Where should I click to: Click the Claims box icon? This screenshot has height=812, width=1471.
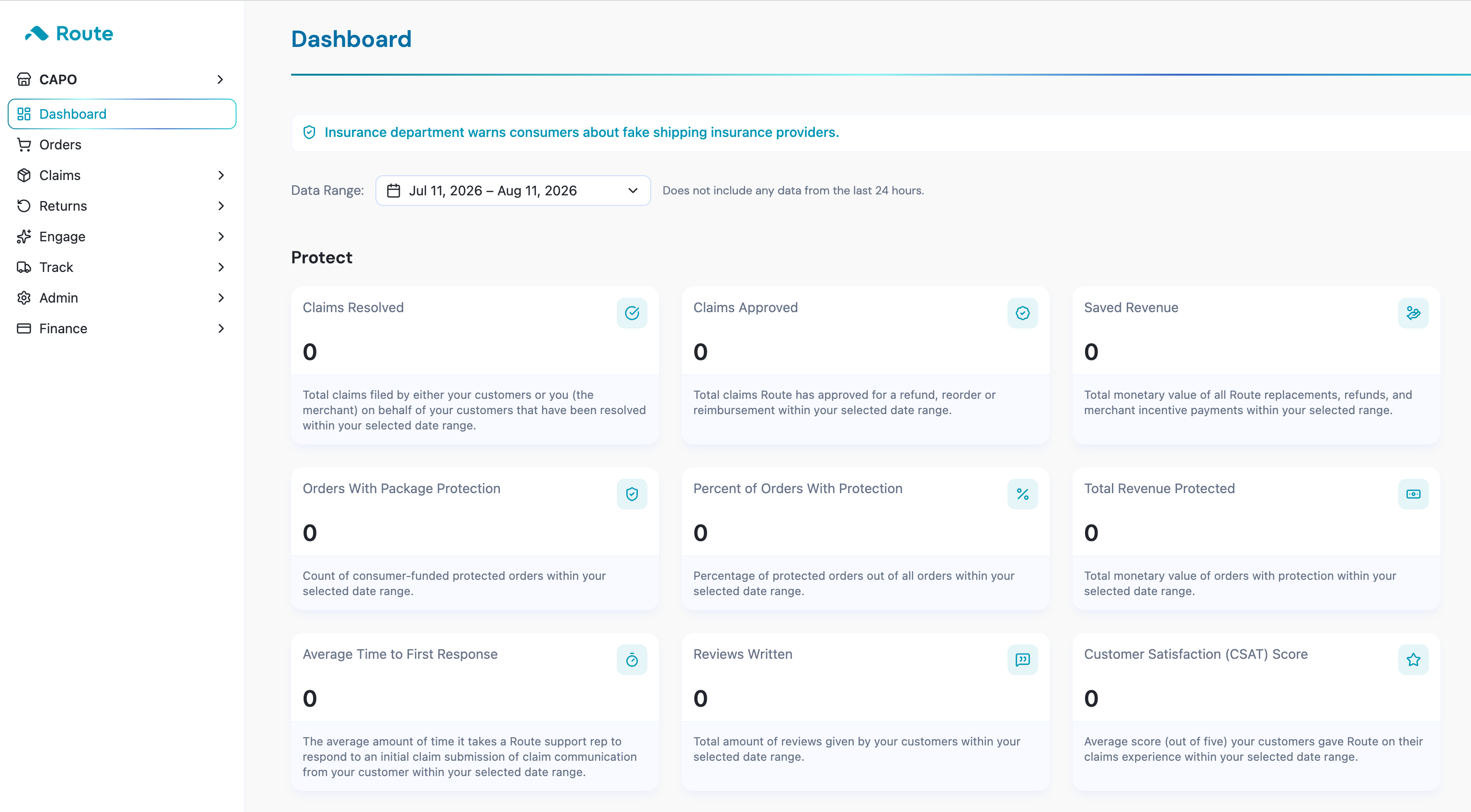point(23,175)
